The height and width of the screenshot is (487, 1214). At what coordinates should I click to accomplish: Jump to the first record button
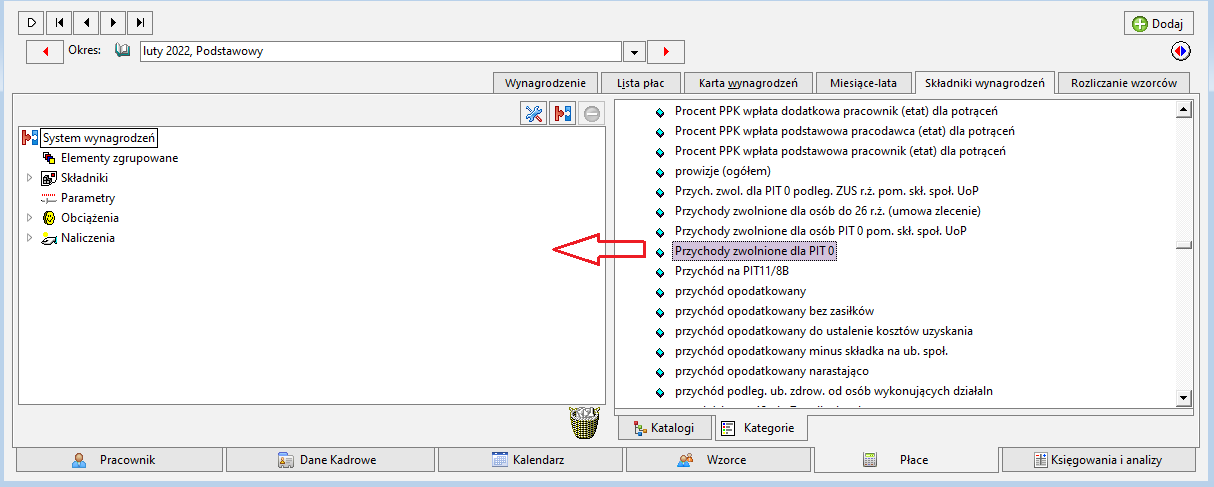[59, 21]
